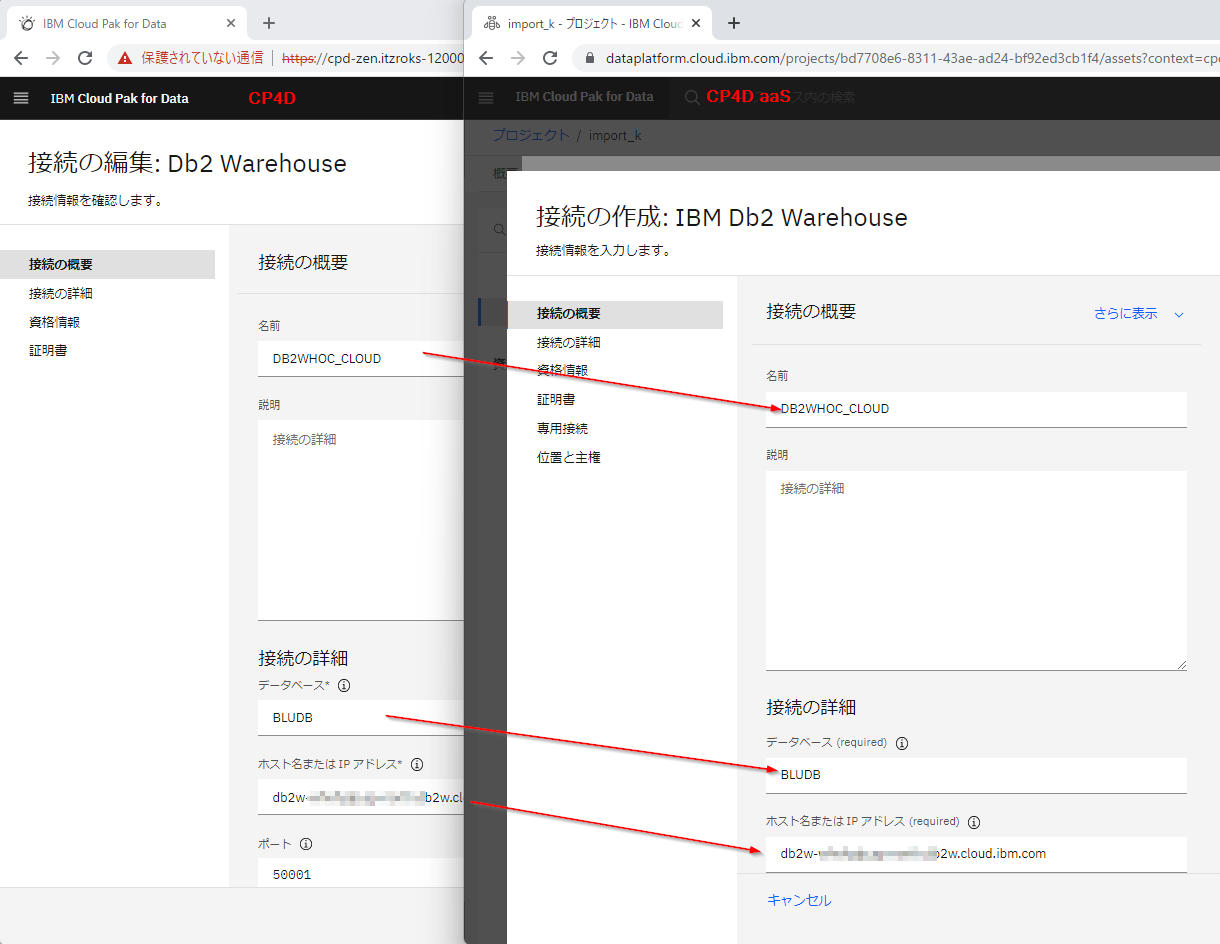
Task: Click IBM Cloud Pak for Data title in the left header
Action: pyautogui.click(x=119, y=98)
